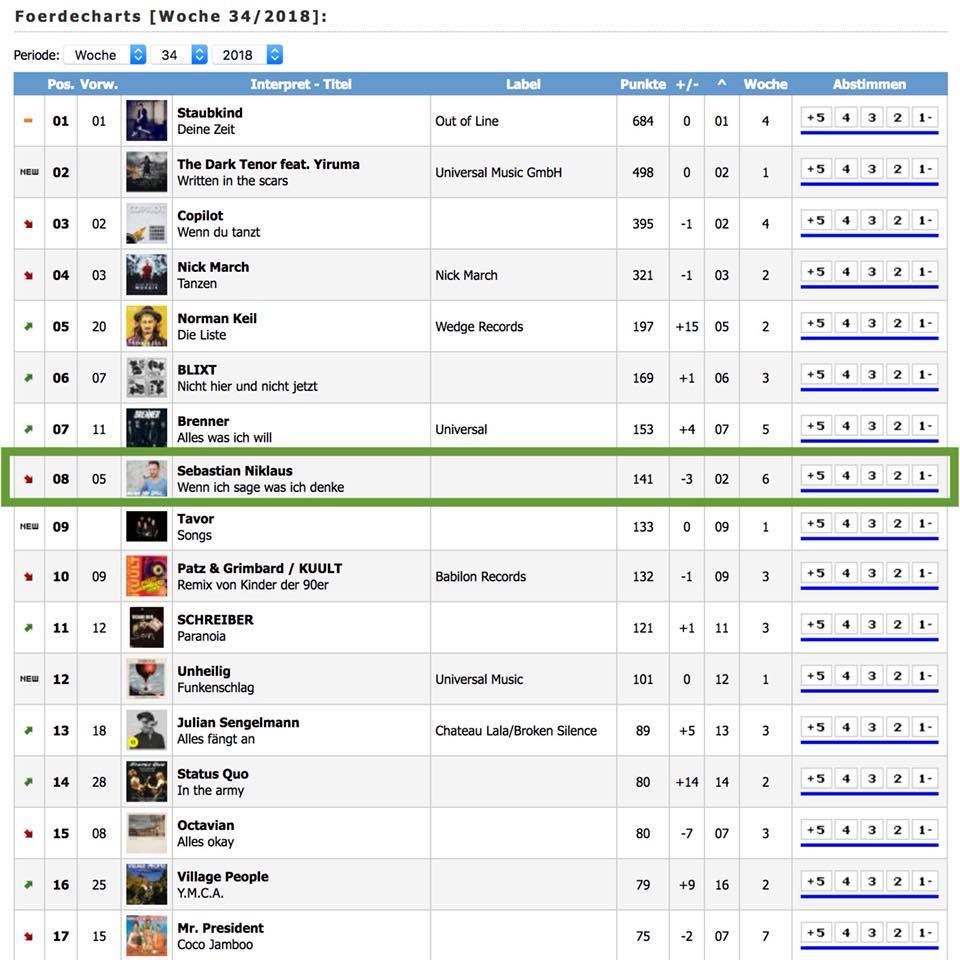The width and height of the screenshot is (960, 960).
Task: Vote 4 for Village People Y.M.C.A.
Action: coord(846,882)
